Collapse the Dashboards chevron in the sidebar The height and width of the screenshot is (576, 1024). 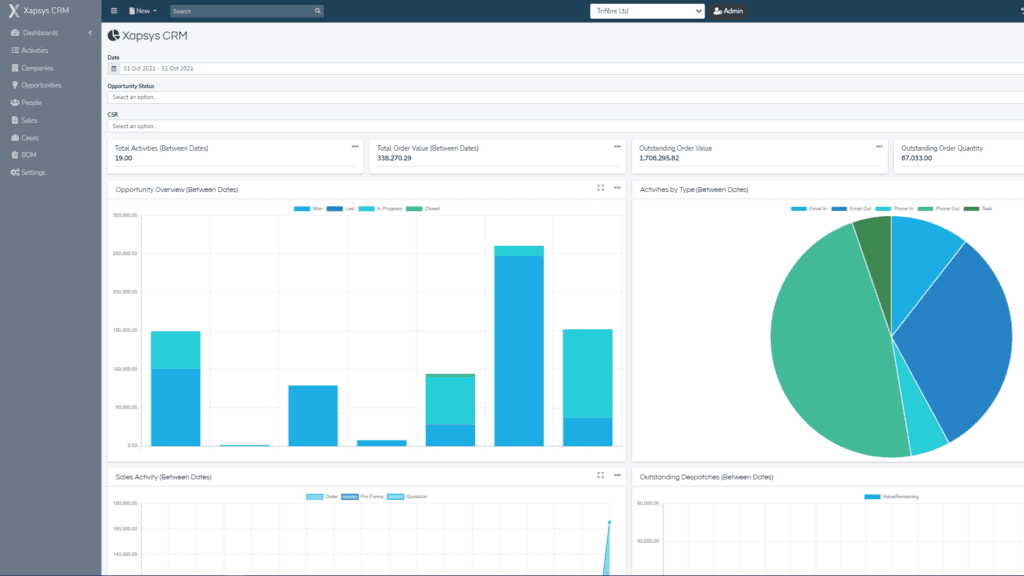[90, 33]
